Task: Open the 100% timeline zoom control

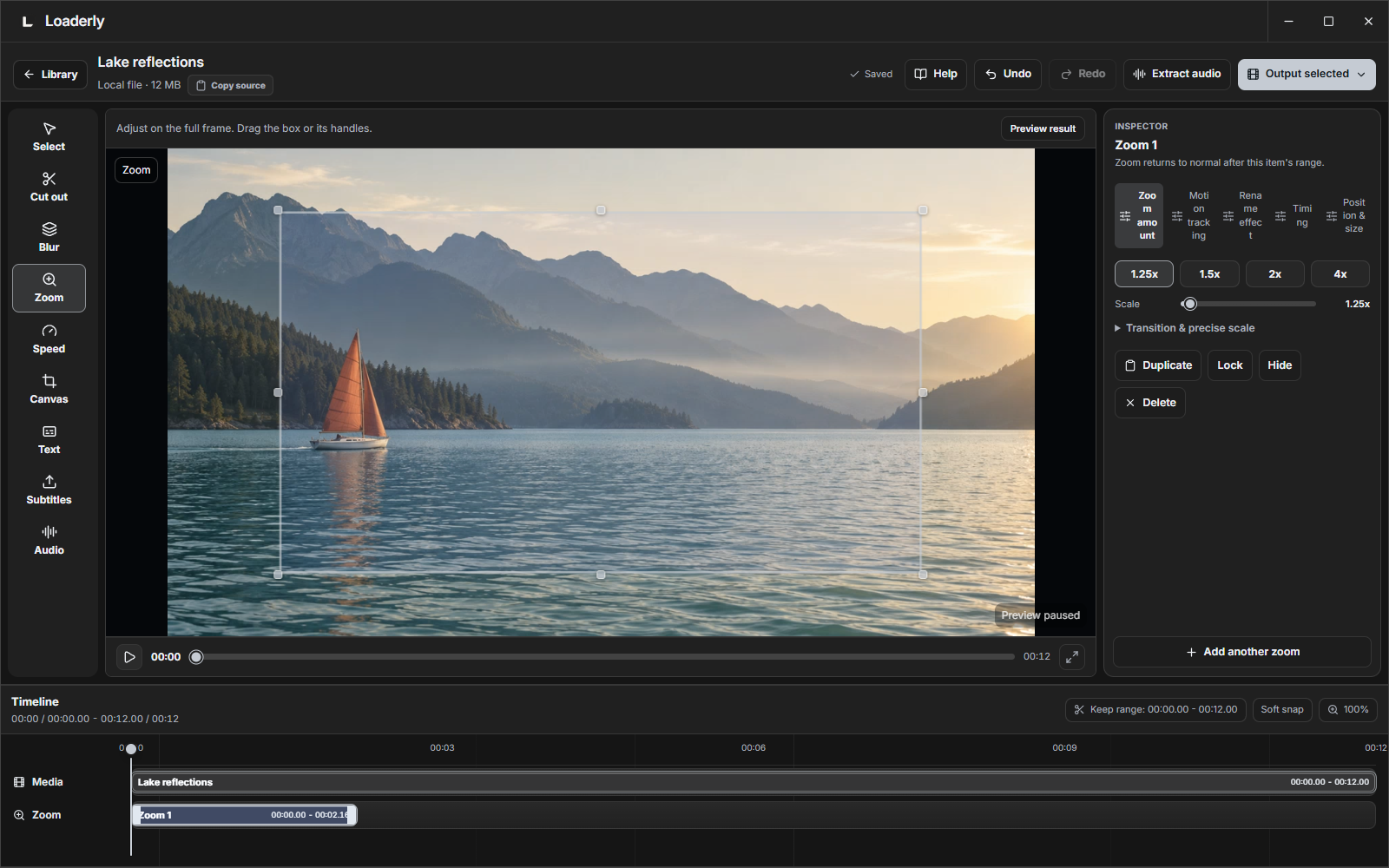Action: [x=1347, y=709]
